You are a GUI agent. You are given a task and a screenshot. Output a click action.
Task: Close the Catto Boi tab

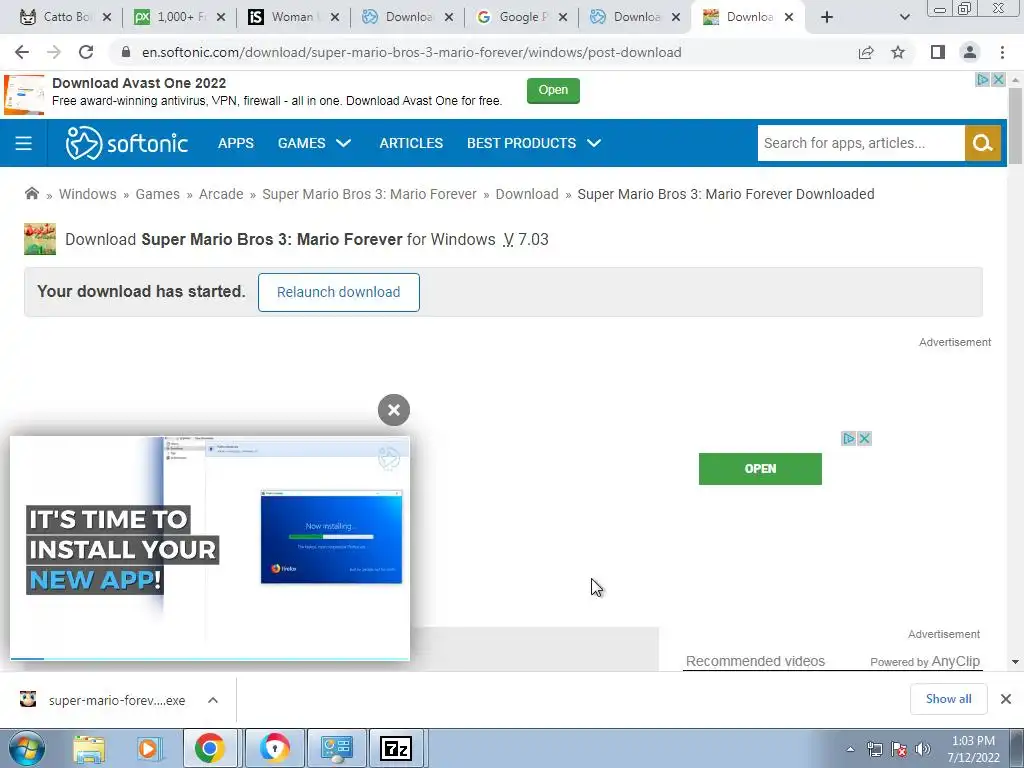[x=107, y=17]
